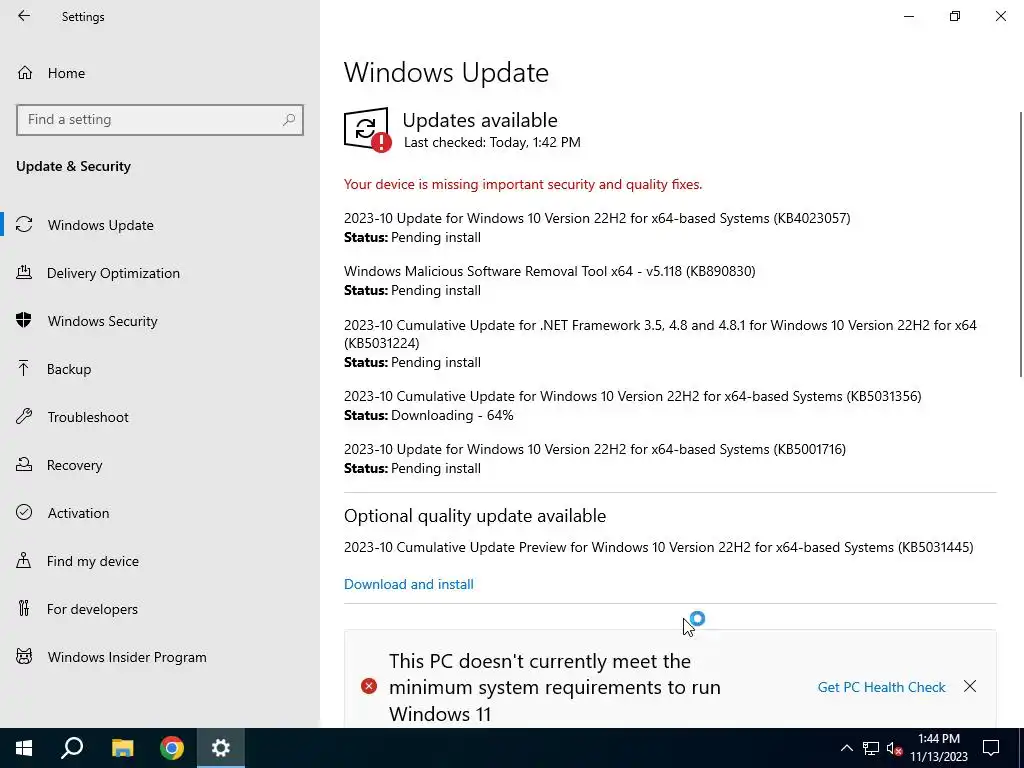Click the Activation checkmark circle icon

coord(24,513)
